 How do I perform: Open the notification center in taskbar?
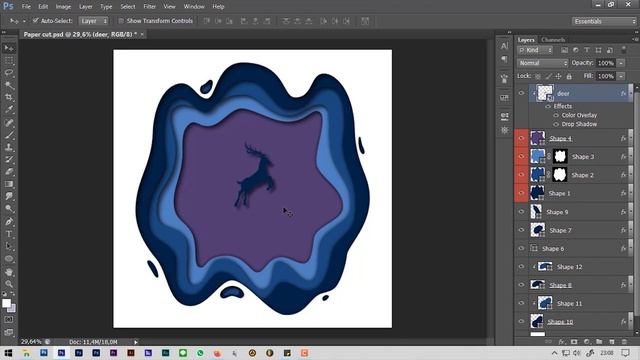point(625,353)
